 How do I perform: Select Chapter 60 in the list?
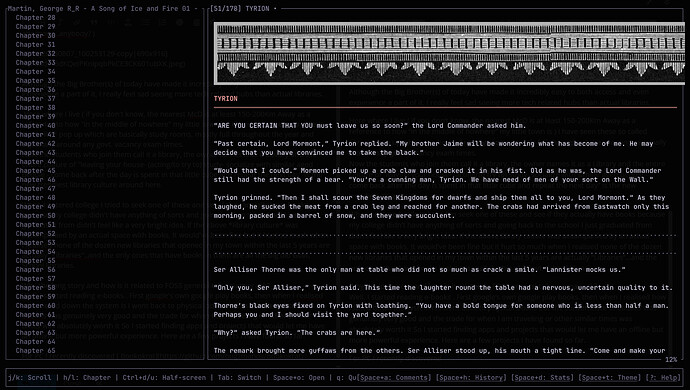(36, 305)
